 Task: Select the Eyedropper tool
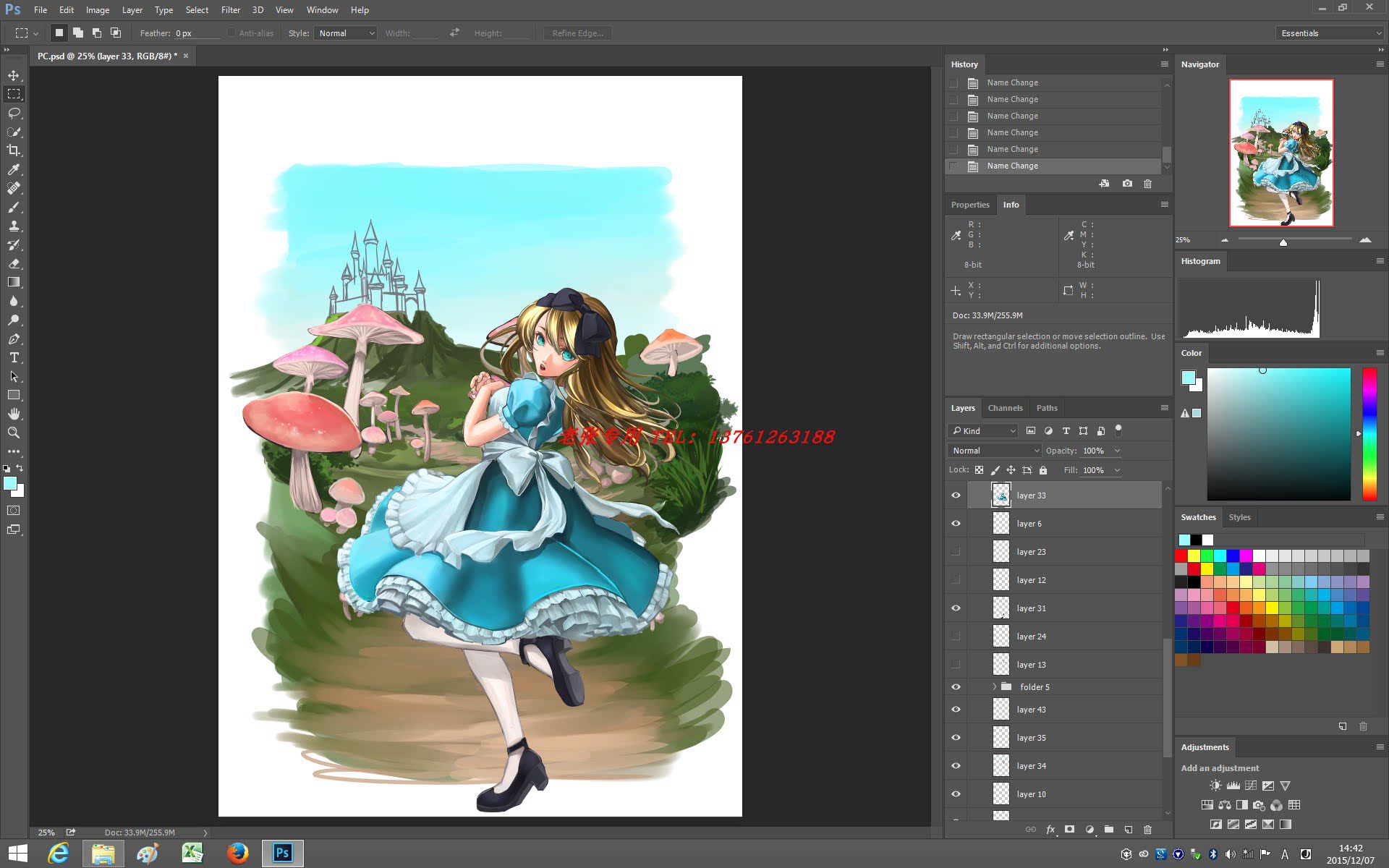[14, 169]
